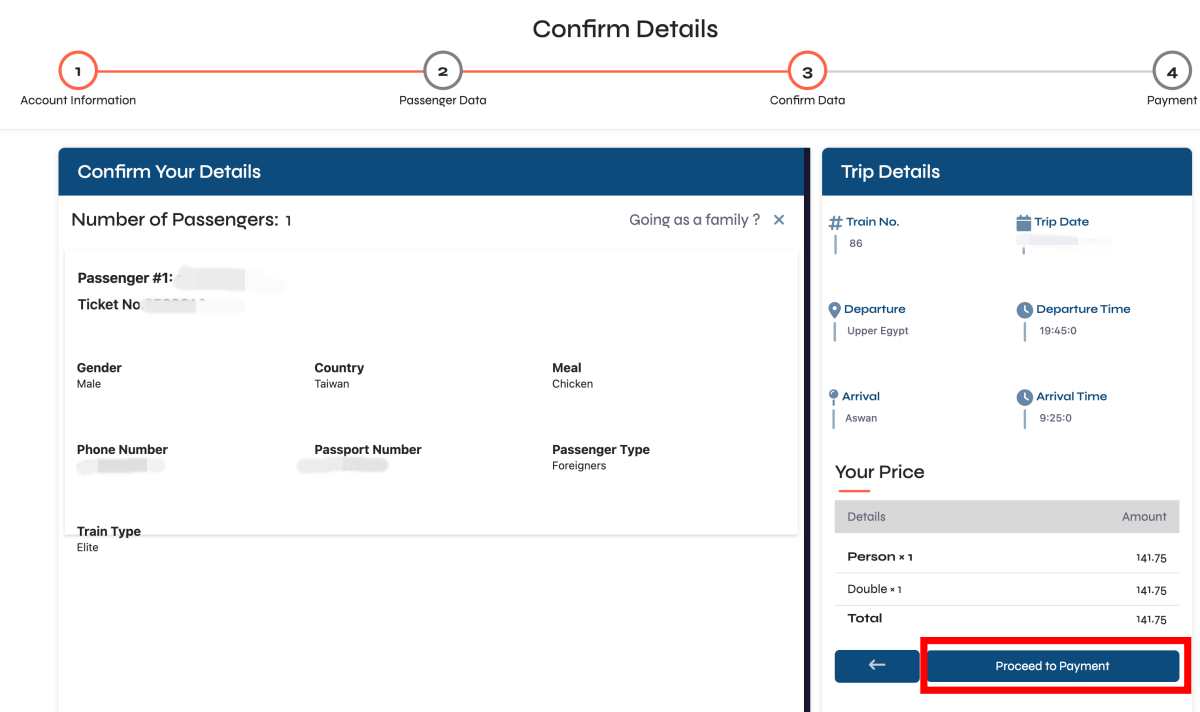Click the Proceed to Payment button

coord(1052,666)
